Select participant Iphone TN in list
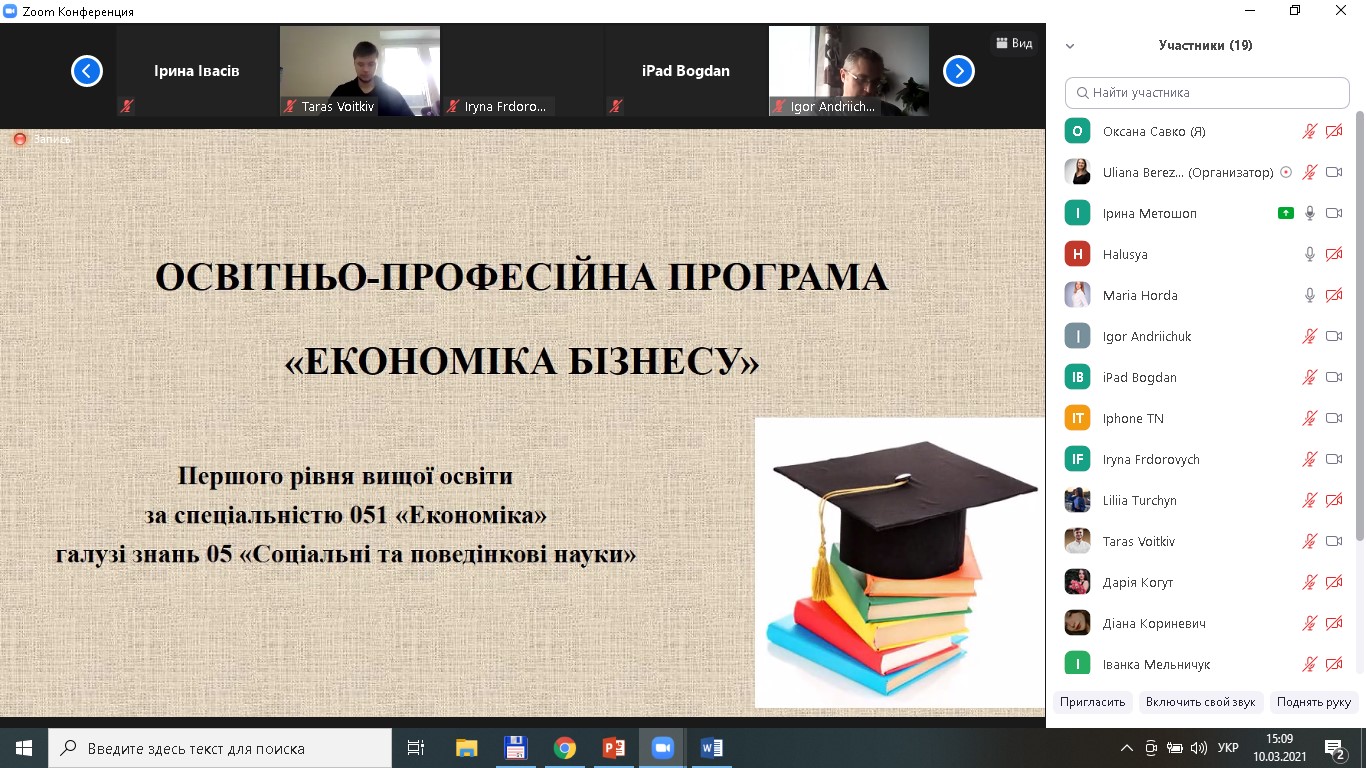This screenshot has height=768, width=1366. (1205, 418)
